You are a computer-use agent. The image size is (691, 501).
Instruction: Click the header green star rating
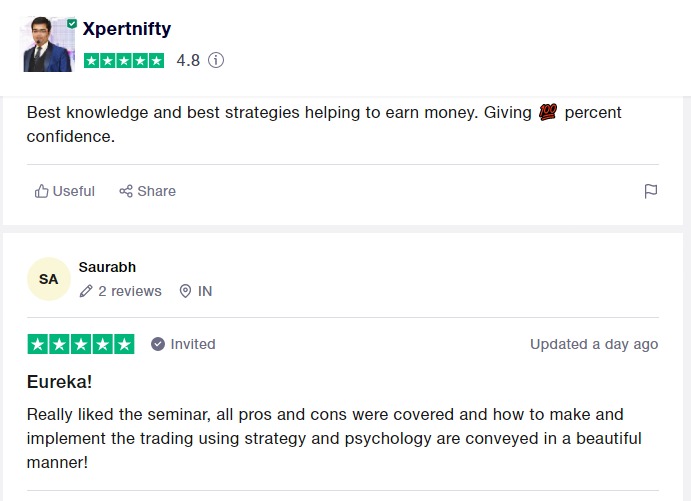[x=124, y=60]
